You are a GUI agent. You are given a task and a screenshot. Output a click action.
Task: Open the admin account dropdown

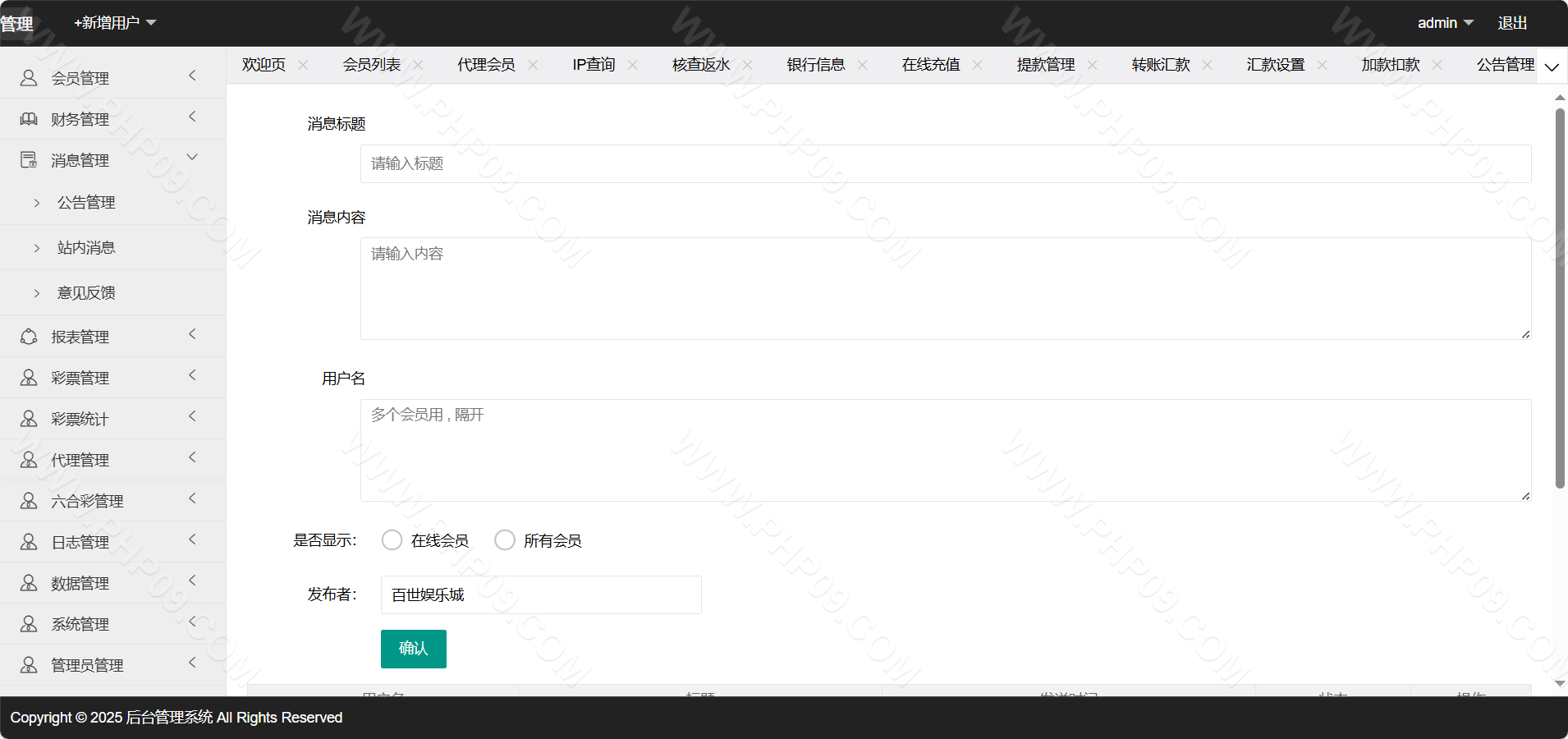point(1445,23)
